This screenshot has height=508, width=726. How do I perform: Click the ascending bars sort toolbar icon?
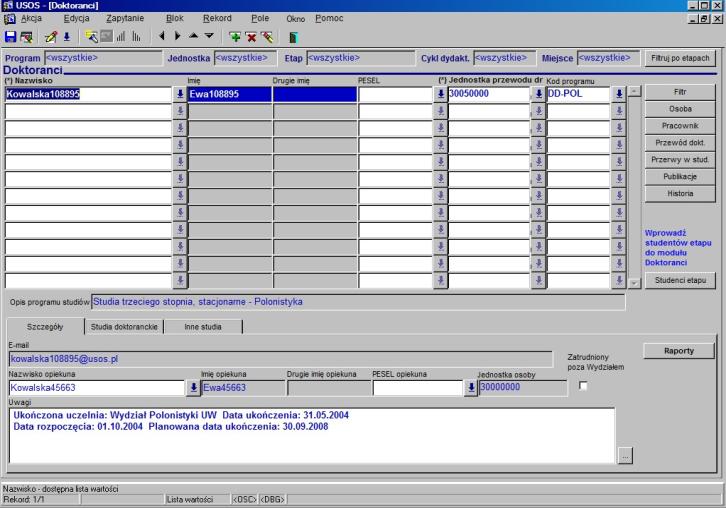(x=121, y=37)
